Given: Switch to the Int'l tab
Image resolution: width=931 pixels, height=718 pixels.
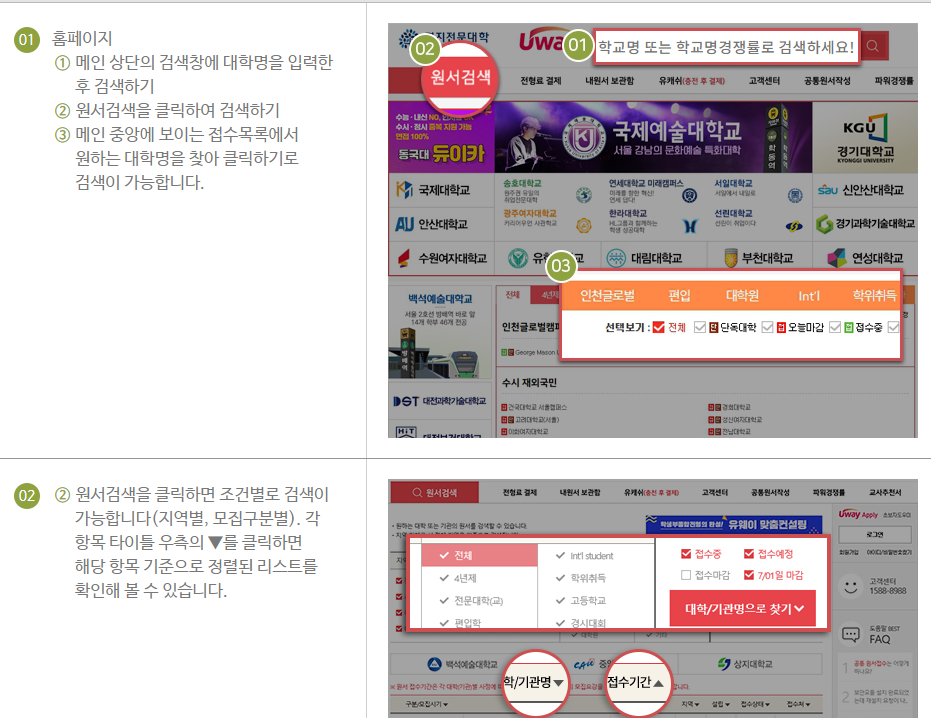Looking at the screenshot, I should (x=808, y=296).
